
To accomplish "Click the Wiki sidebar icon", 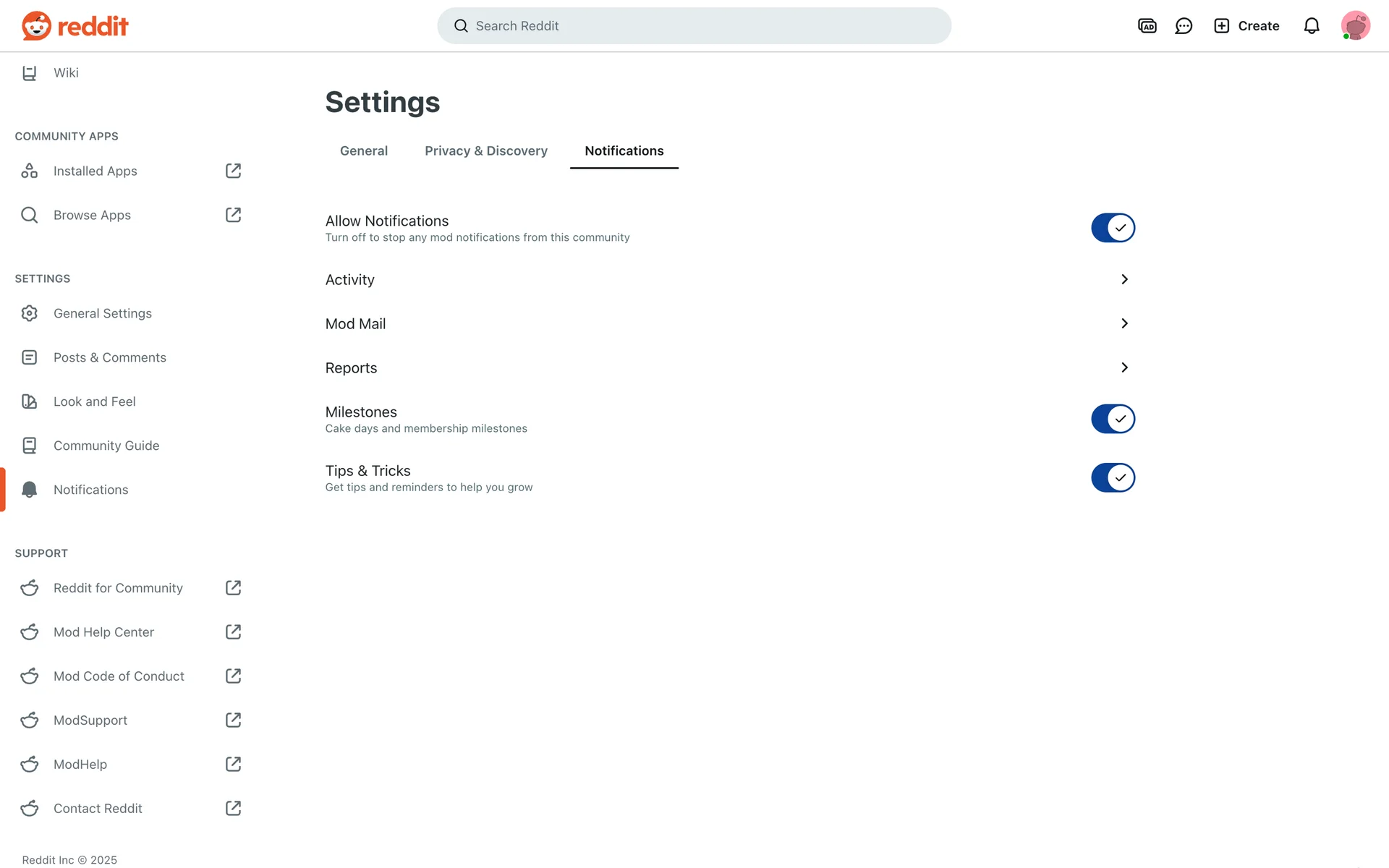I will (30, 73).
